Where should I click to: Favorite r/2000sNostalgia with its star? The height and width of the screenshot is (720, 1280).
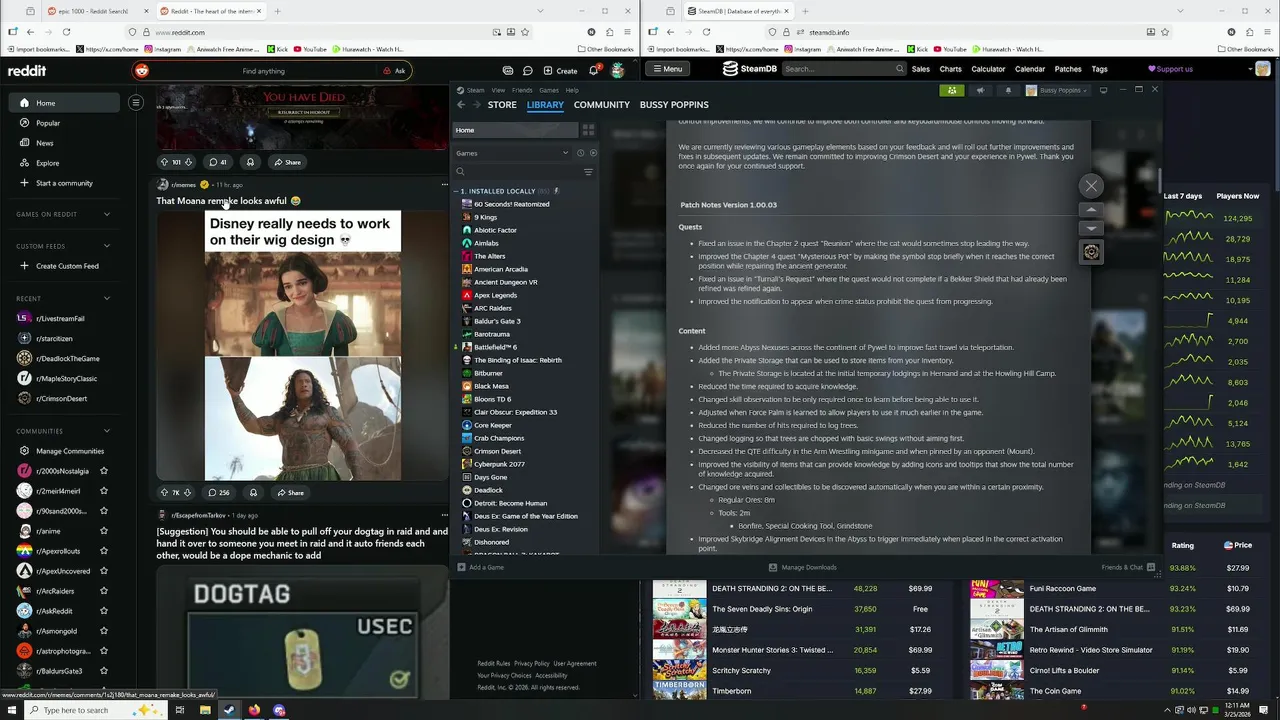[104, 471]
